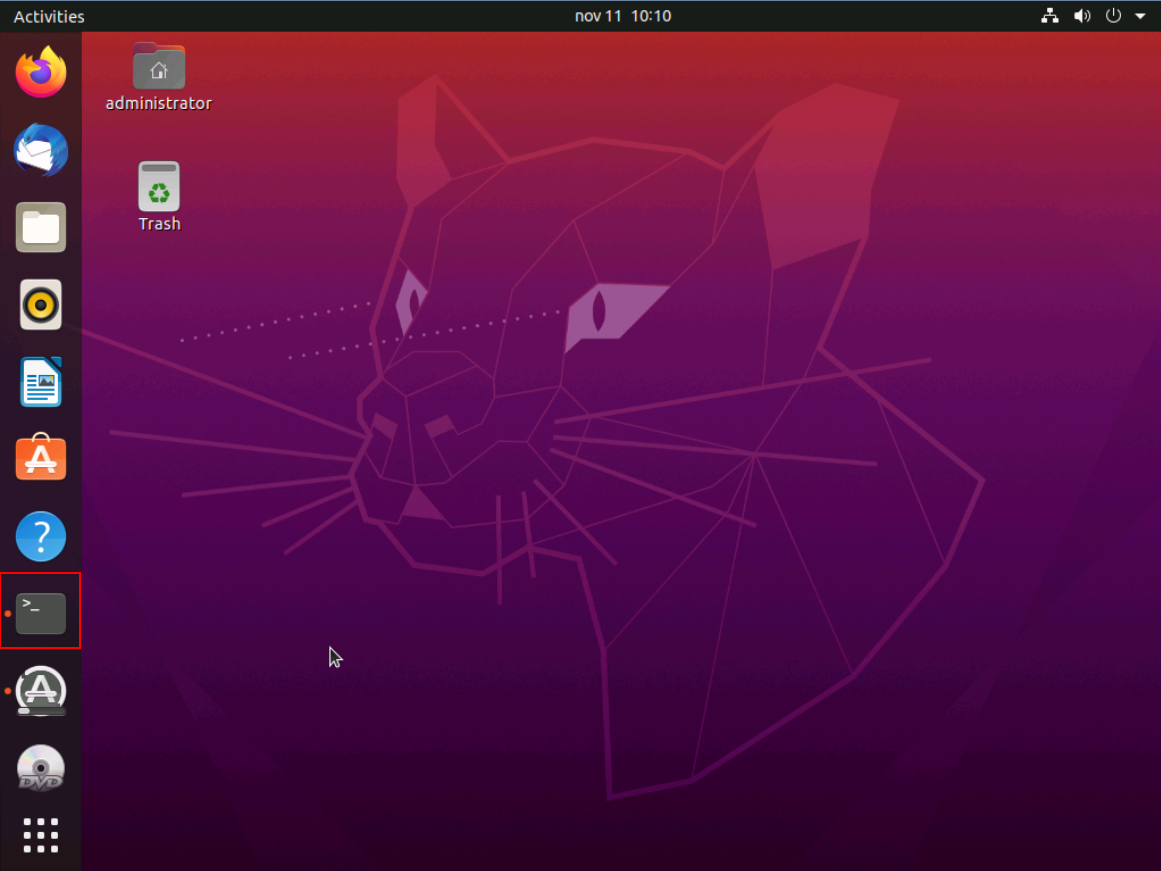This screenshot has width=1161, height=871.
Task: Click the DVD disc dock icon
Action: [41, 767]
